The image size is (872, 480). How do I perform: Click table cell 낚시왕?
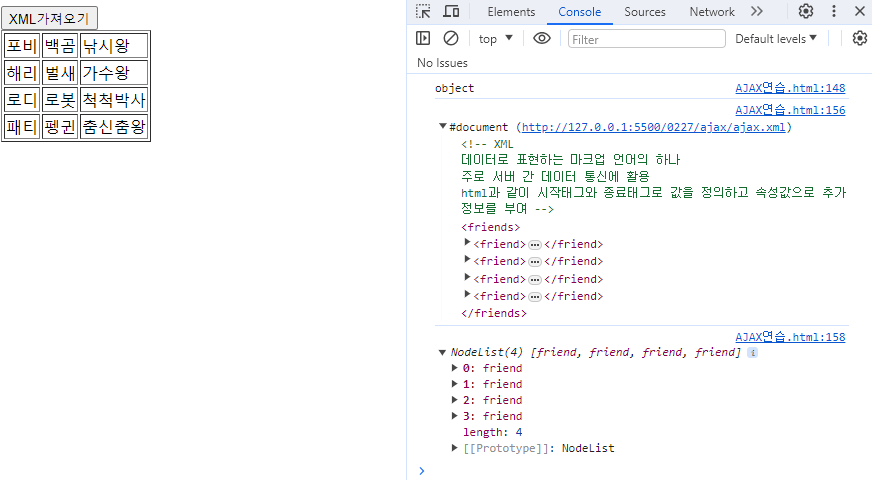pyautogui.click(x=114, y=46)
